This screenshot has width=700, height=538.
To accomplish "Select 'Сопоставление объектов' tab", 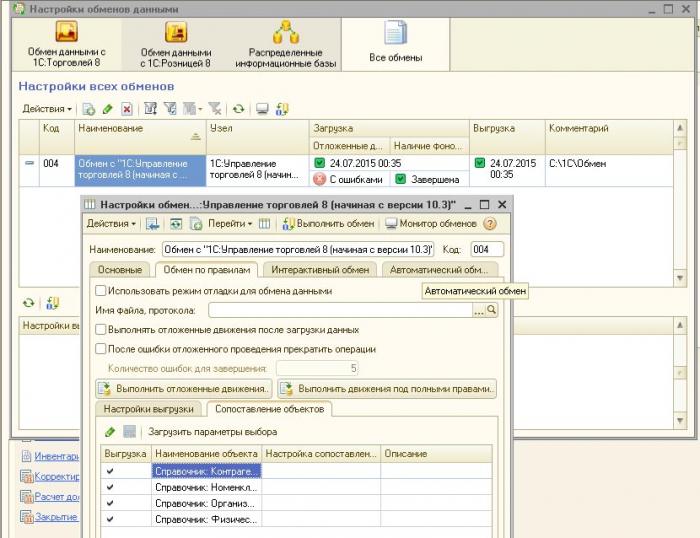I will (269, 409).
